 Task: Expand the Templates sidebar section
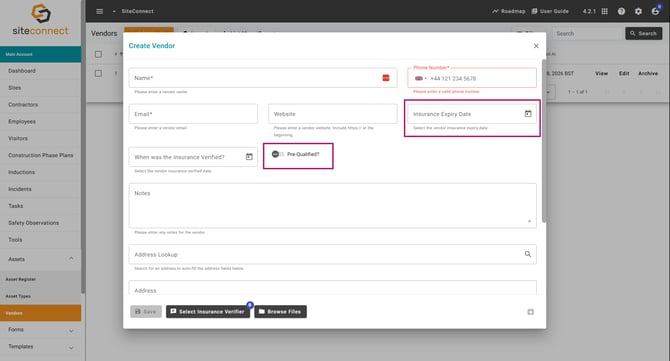click(x=71, y=347)
